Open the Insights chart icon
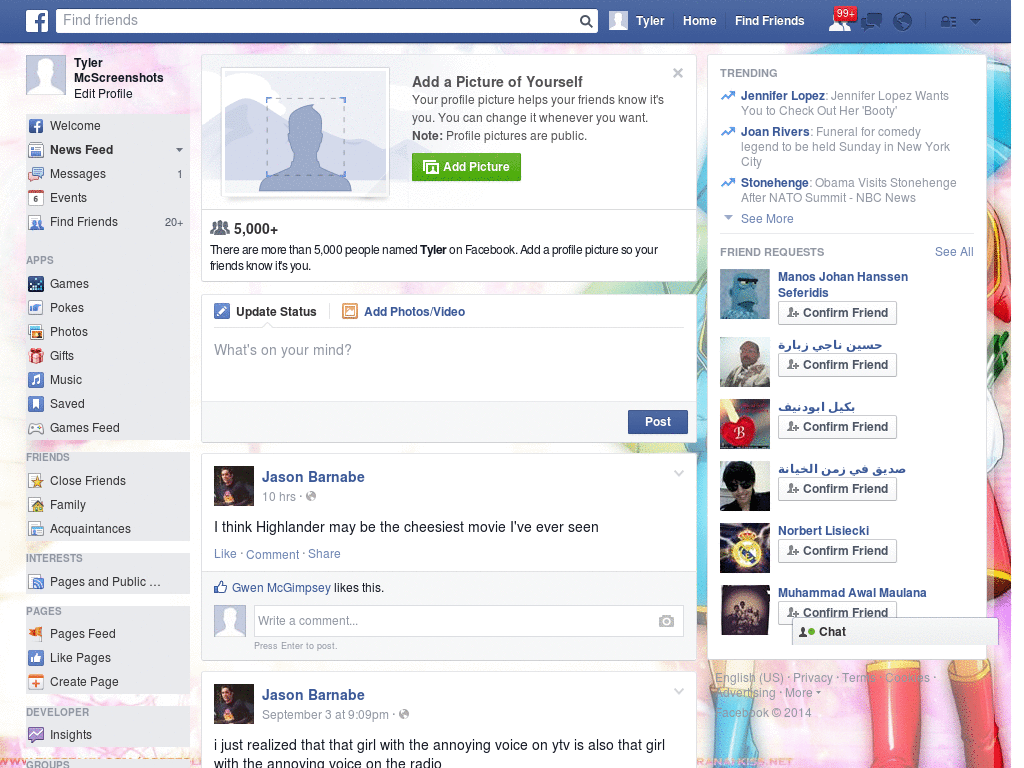The width and height of the screenshot is (1024, 768). (36, 735)
